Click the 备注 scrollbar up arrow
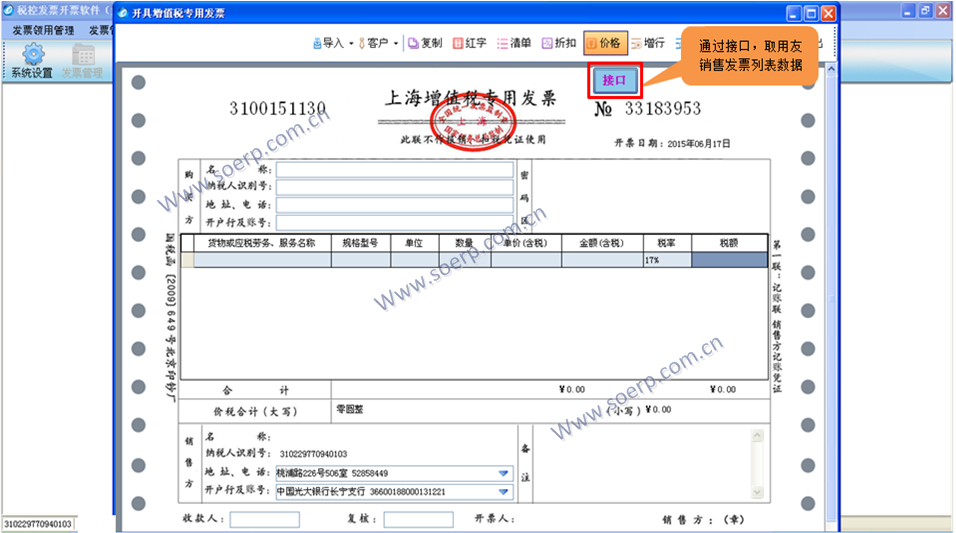Image resolution: width=956 pixels, height=533 pixels. [x=757, y=435]
